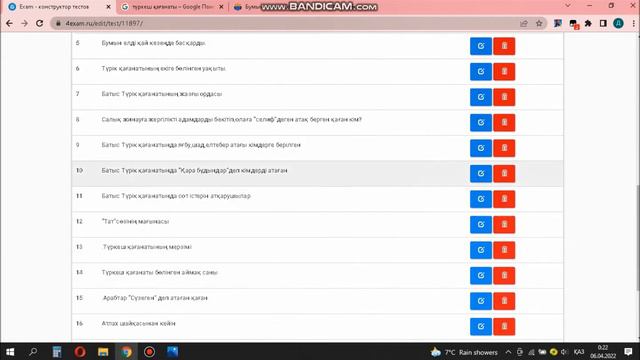Delete question 11 with red trash button
640x360 pixels.
click(504, 199)
